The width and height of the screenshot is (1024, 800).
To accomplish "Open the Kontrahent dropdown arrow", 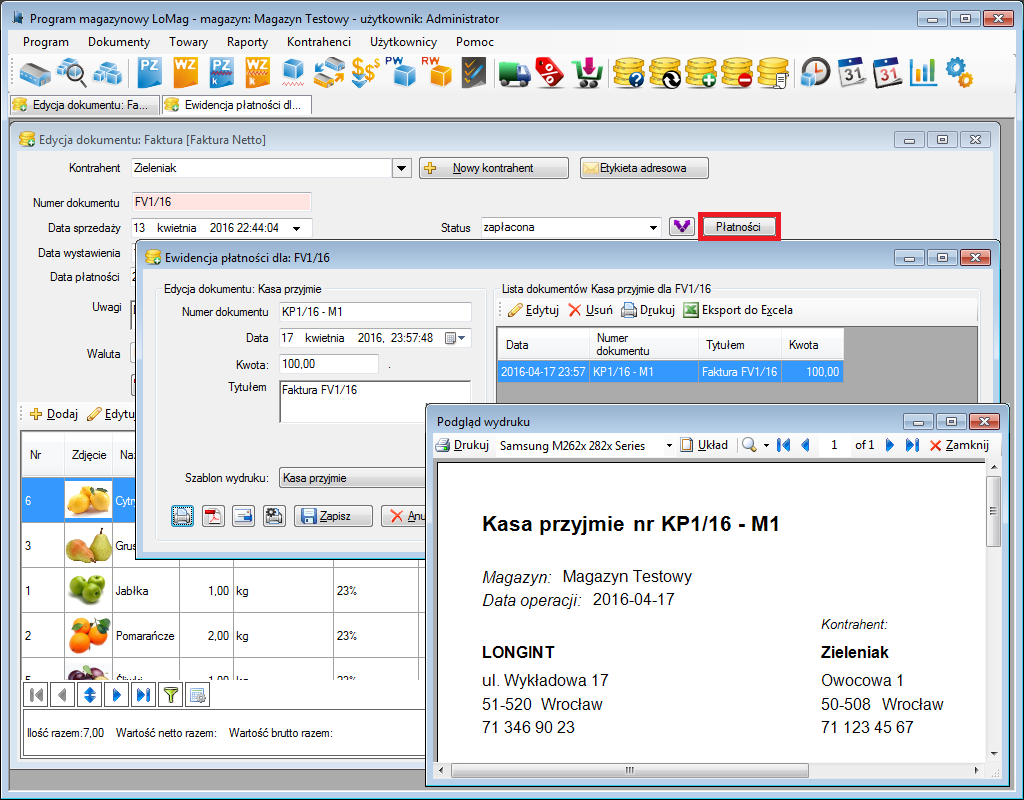I will click(x=401, y=168).
